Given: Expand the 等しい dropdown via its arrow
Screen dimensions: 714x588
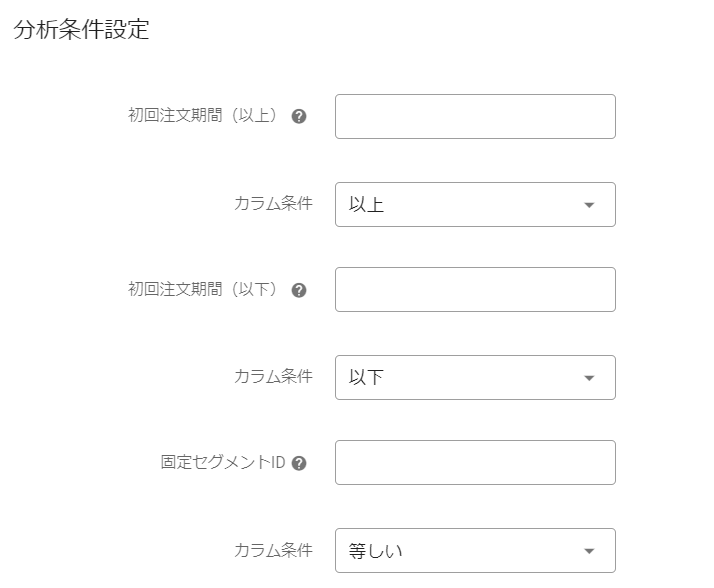Looking at the screenshot, I should pyautogui.click(x=589, y=551).
